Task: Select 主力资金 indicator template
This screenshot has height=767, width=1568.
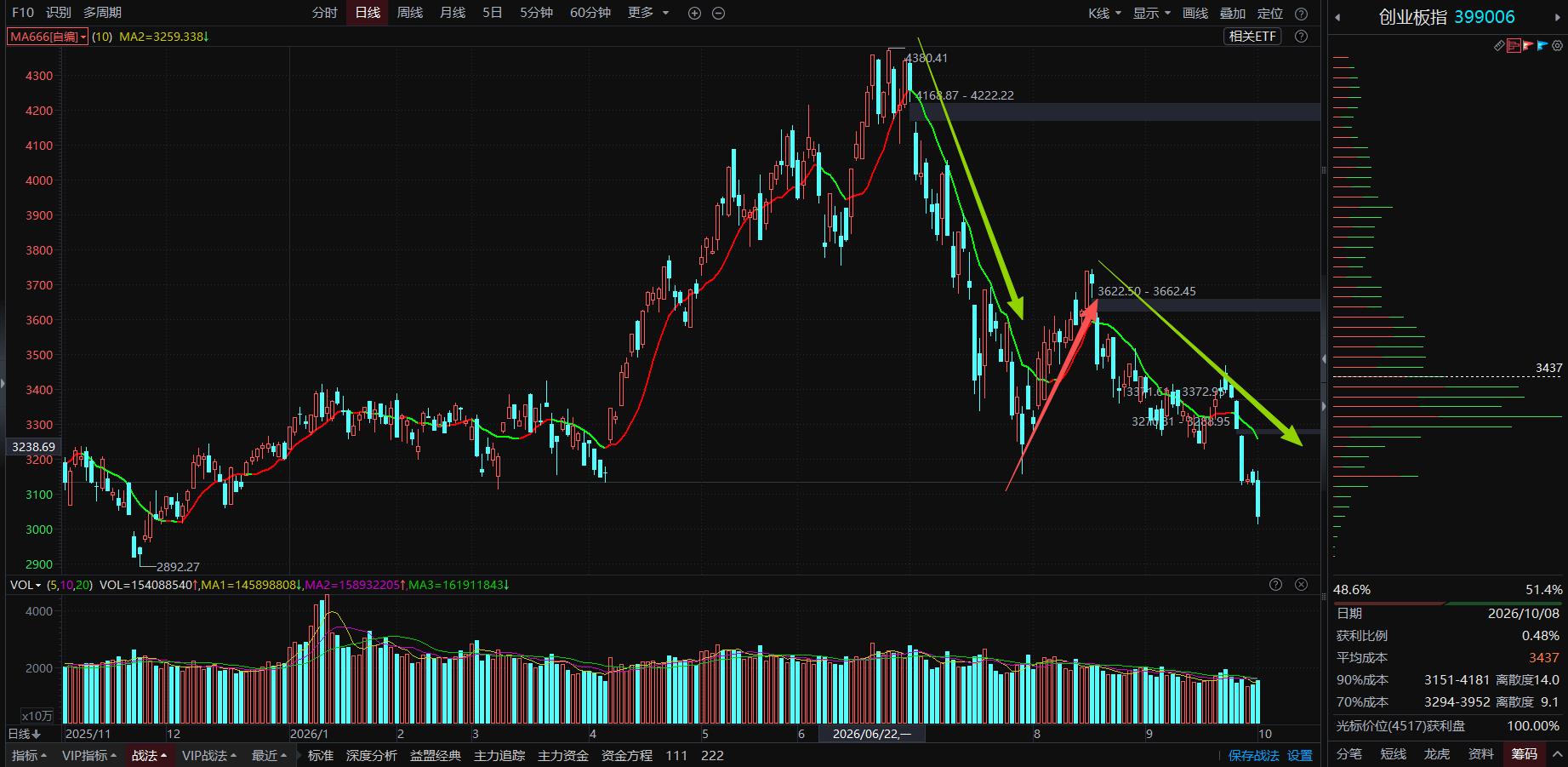Action: pos(563,755)
